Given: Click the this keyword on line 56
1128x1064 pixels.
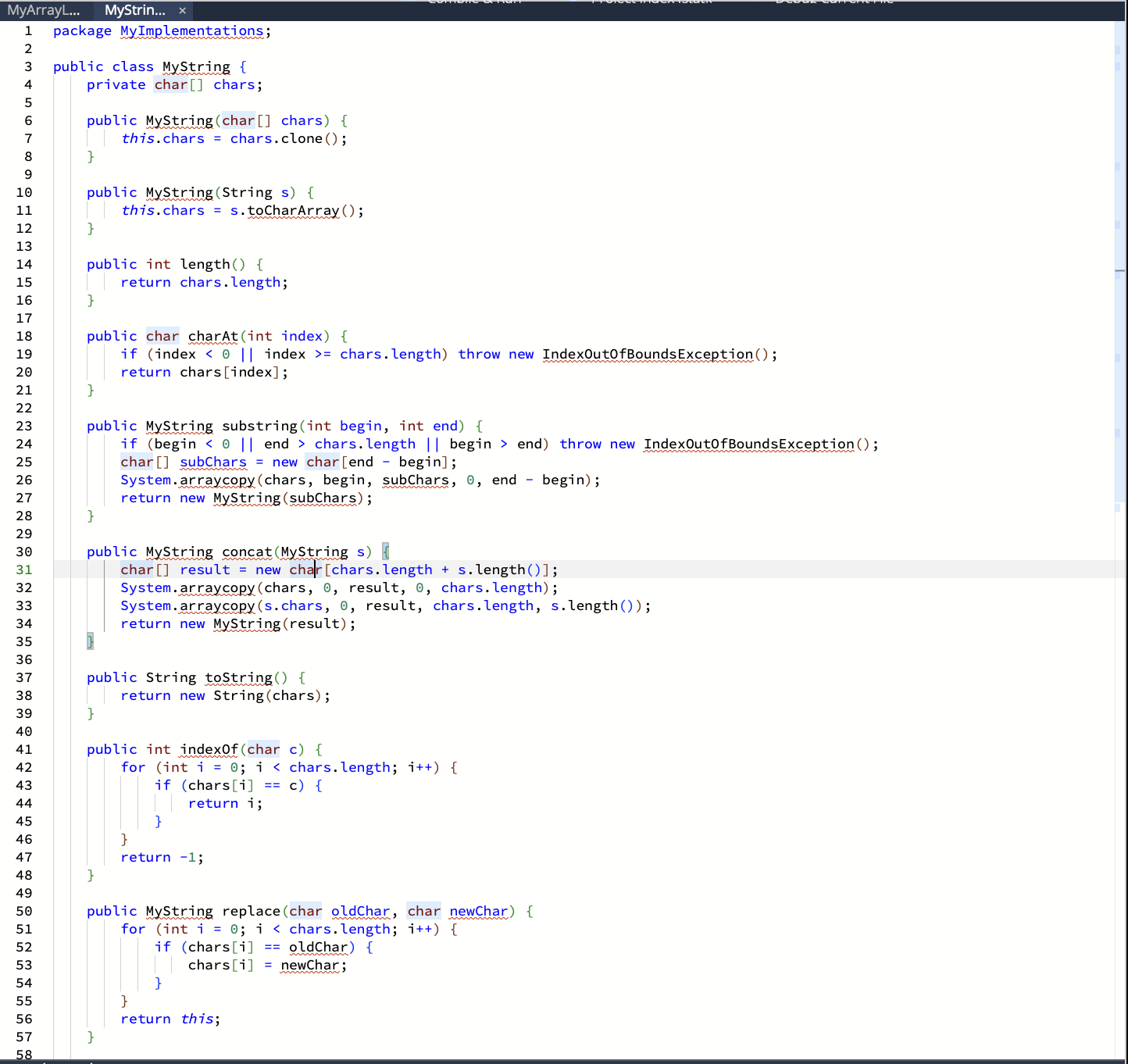Looking at the screenshot, I should click(x=197, y=1019).
